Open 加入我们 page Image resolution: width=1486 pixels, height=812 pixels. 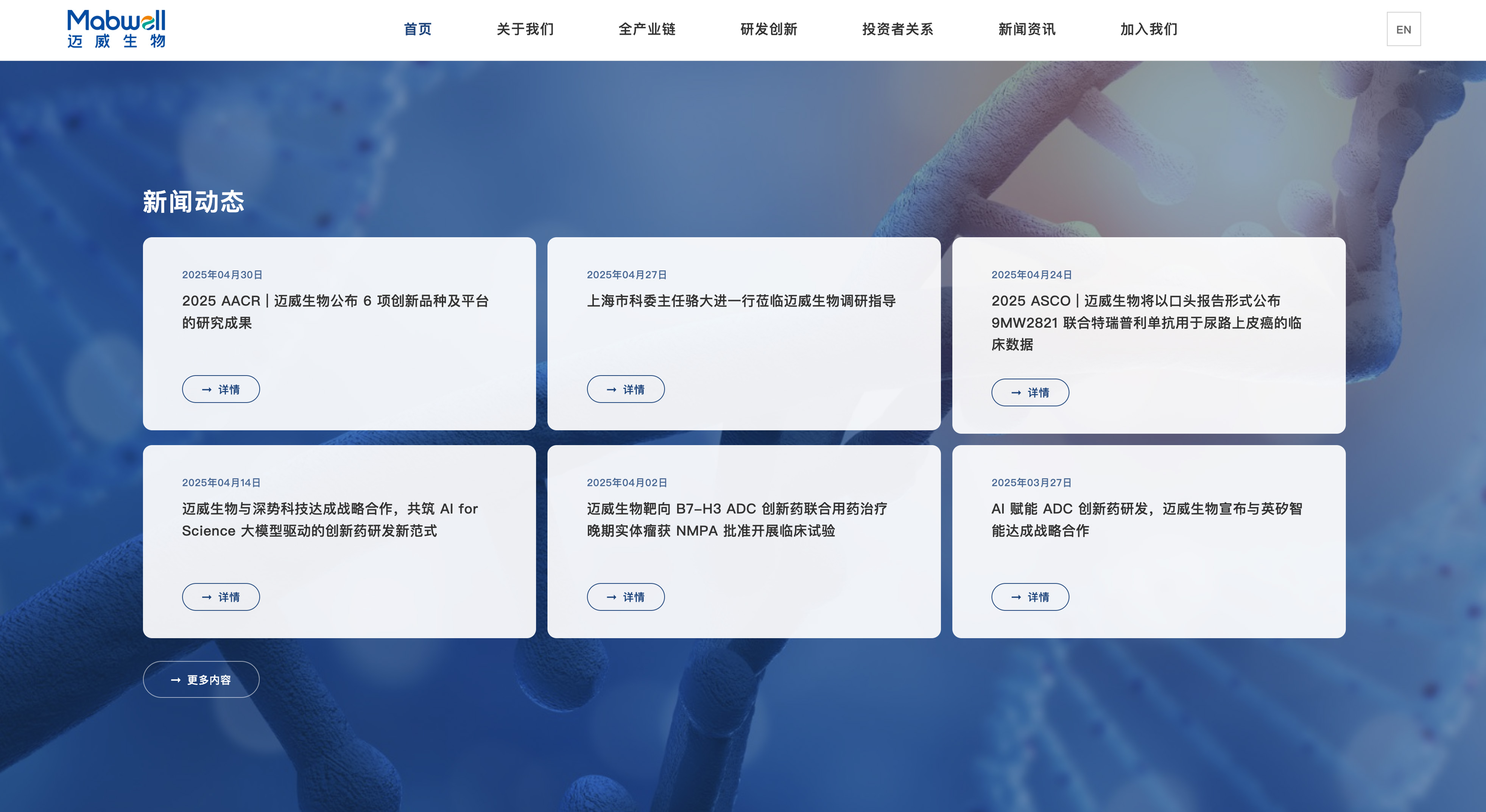pos(1148,30)
